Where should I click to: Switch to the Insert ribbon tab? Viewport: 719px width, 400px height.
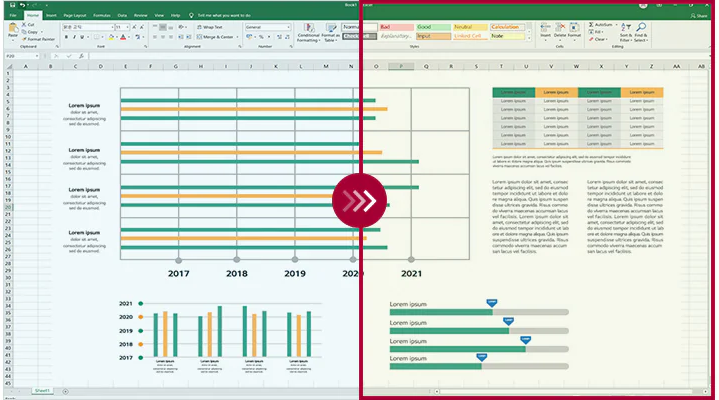[x=51, y=16]
